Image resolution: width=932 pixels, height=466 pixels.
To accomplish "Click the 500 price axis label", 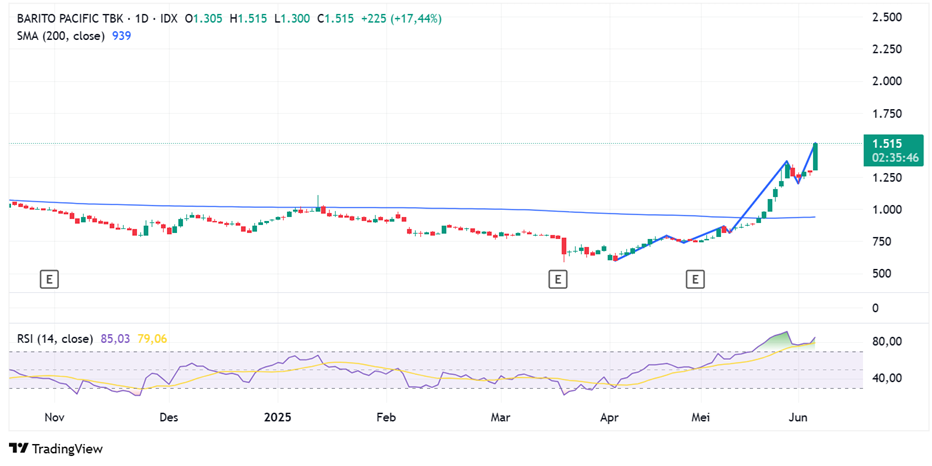I will click(x=881, y=274).
